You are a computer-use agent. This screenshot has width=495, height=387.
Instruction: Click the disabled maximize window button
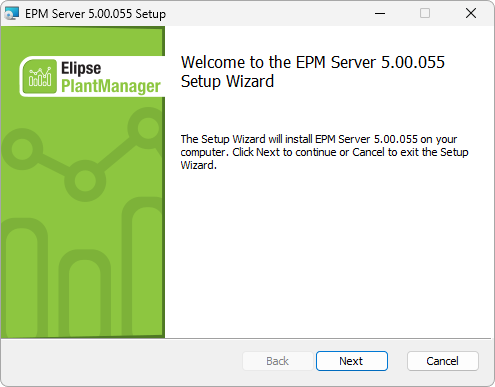tap(425, 13)
